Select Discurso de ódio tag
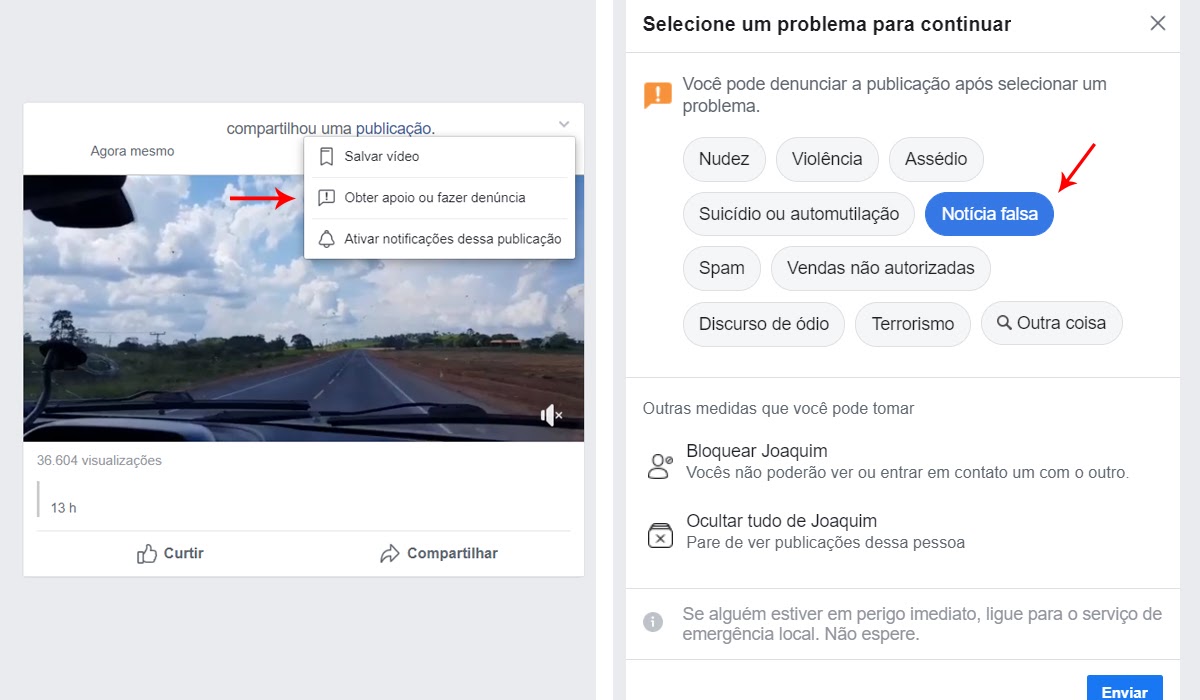1200x700 pixels. point(764,324)
